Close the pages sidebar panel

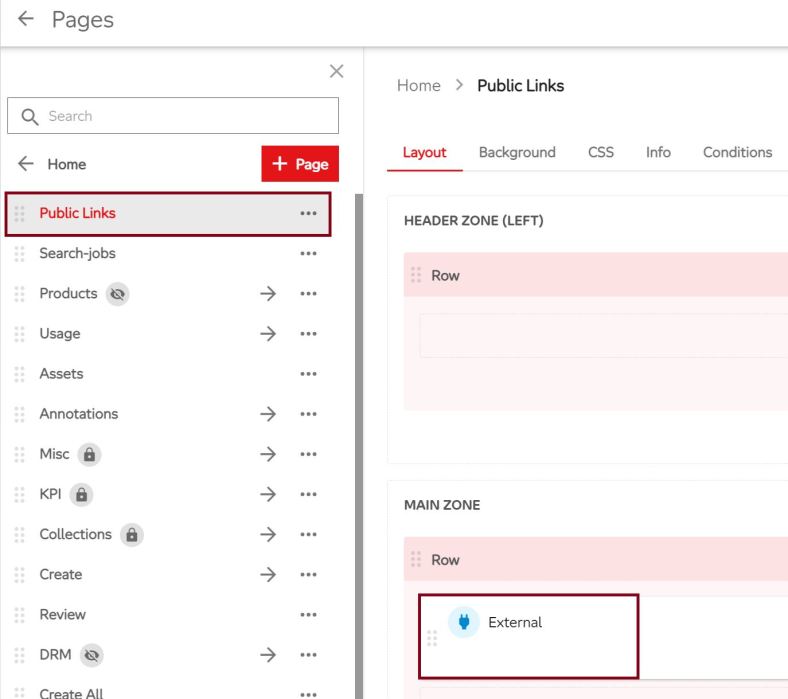(336, 71)
